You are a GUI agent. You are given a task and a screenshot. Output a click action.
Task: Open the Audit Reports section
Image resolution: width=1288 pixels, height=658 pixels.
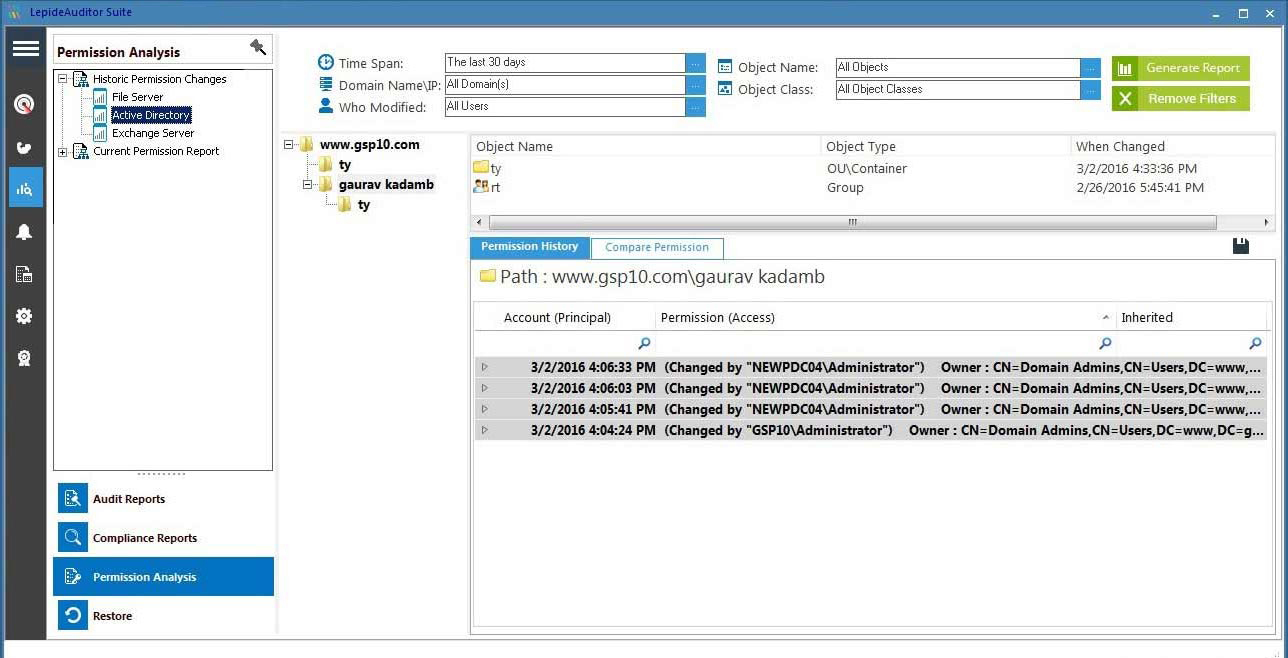pos(163,498)
